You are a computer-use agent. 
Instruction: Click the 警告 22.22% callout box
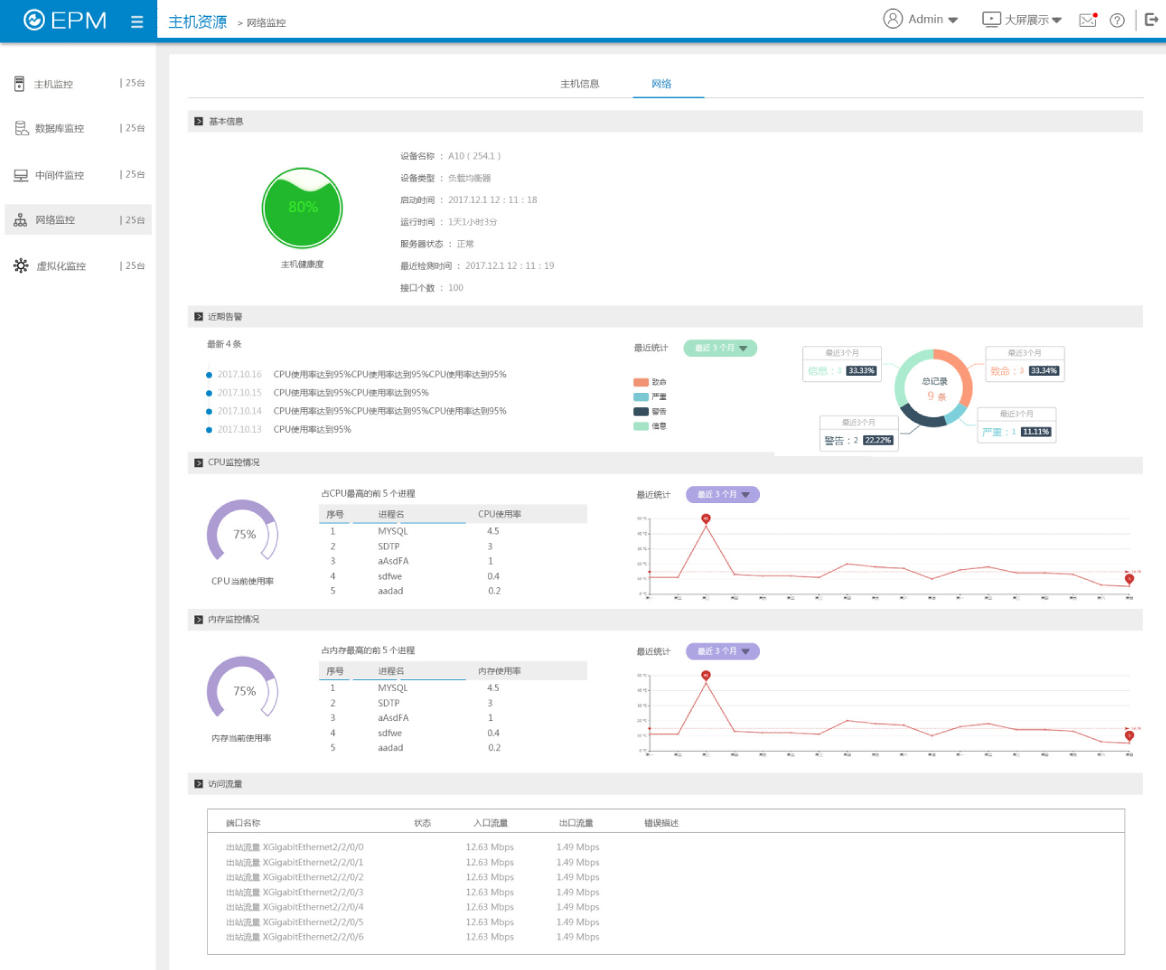tap(859, 434)
